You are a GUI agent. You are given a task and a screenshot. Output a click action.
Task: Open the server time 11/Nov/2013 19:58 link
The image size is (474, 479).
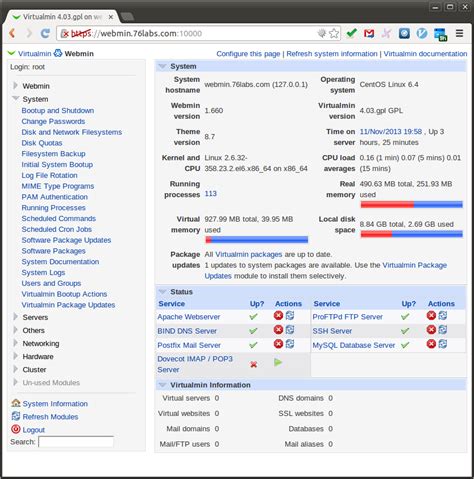tap(391, 132)
